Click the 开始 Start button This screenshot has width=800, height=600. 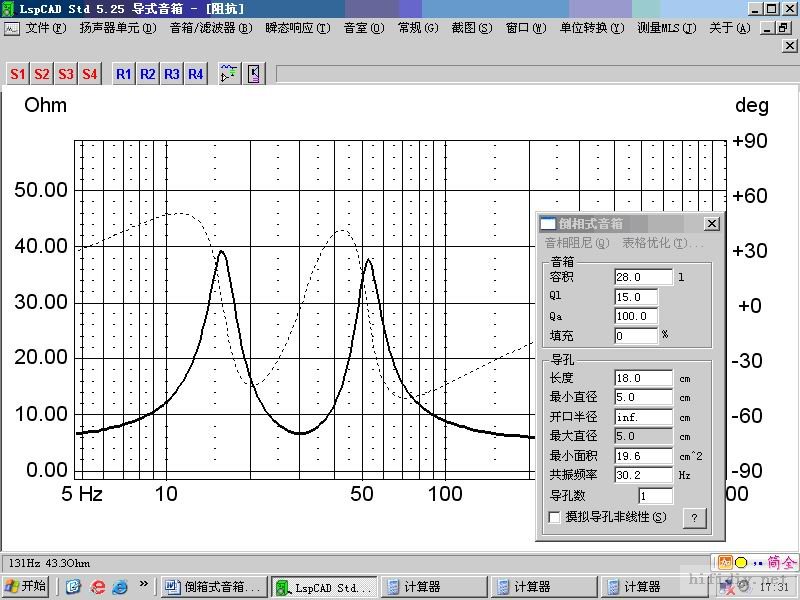[27, 587]
